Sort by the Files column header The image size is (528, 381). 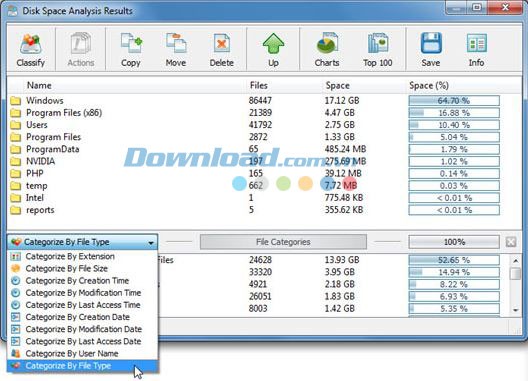pos(259,86)
